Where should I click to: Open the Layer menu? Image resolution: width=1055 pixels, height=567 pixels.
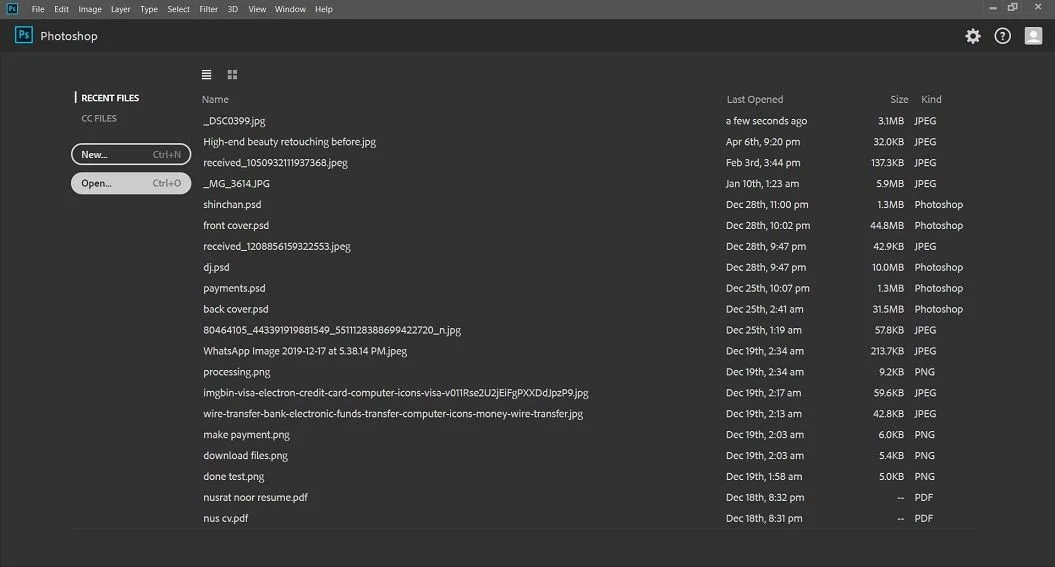point(120,9)
